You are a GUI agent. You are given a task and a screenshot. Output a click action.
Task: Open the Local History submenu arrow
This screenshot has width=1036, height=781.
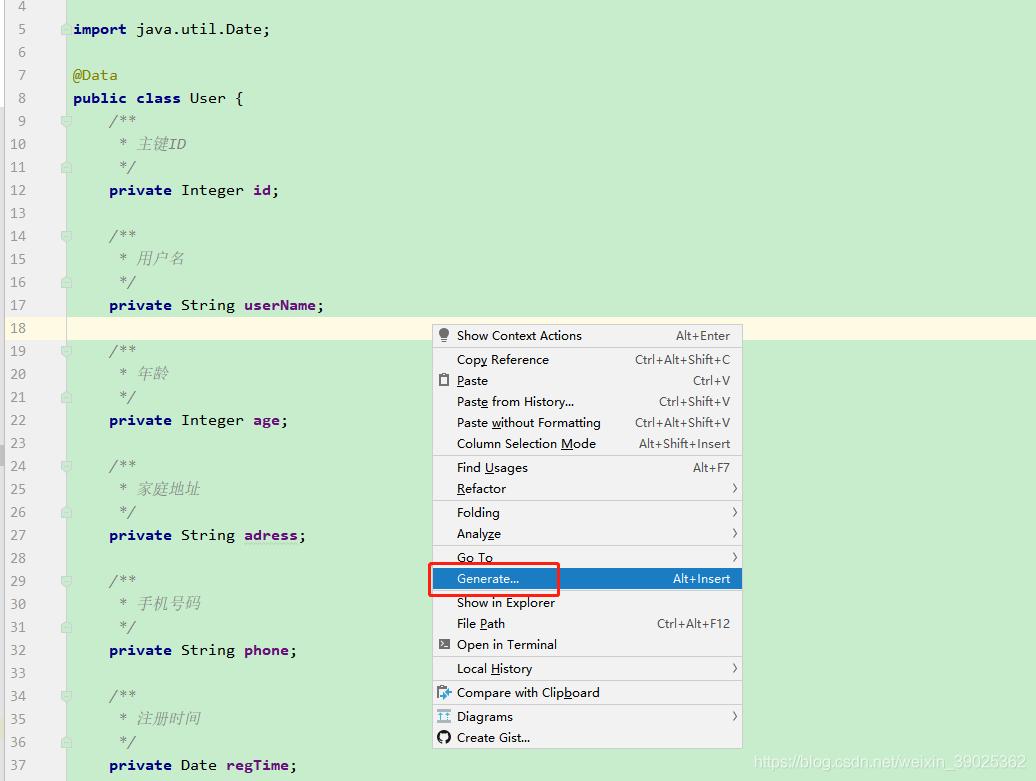tap(734, 668)
